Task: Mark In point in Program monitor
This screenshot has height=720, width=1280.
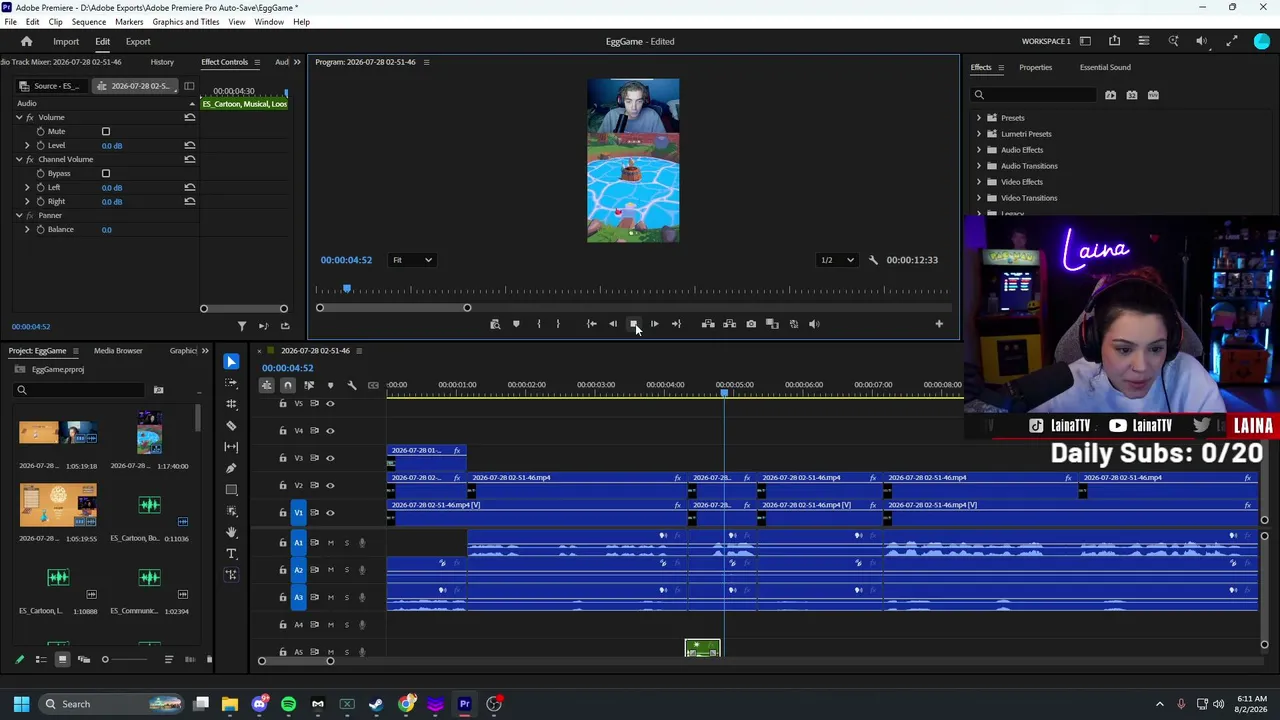Action: (538, 324)
